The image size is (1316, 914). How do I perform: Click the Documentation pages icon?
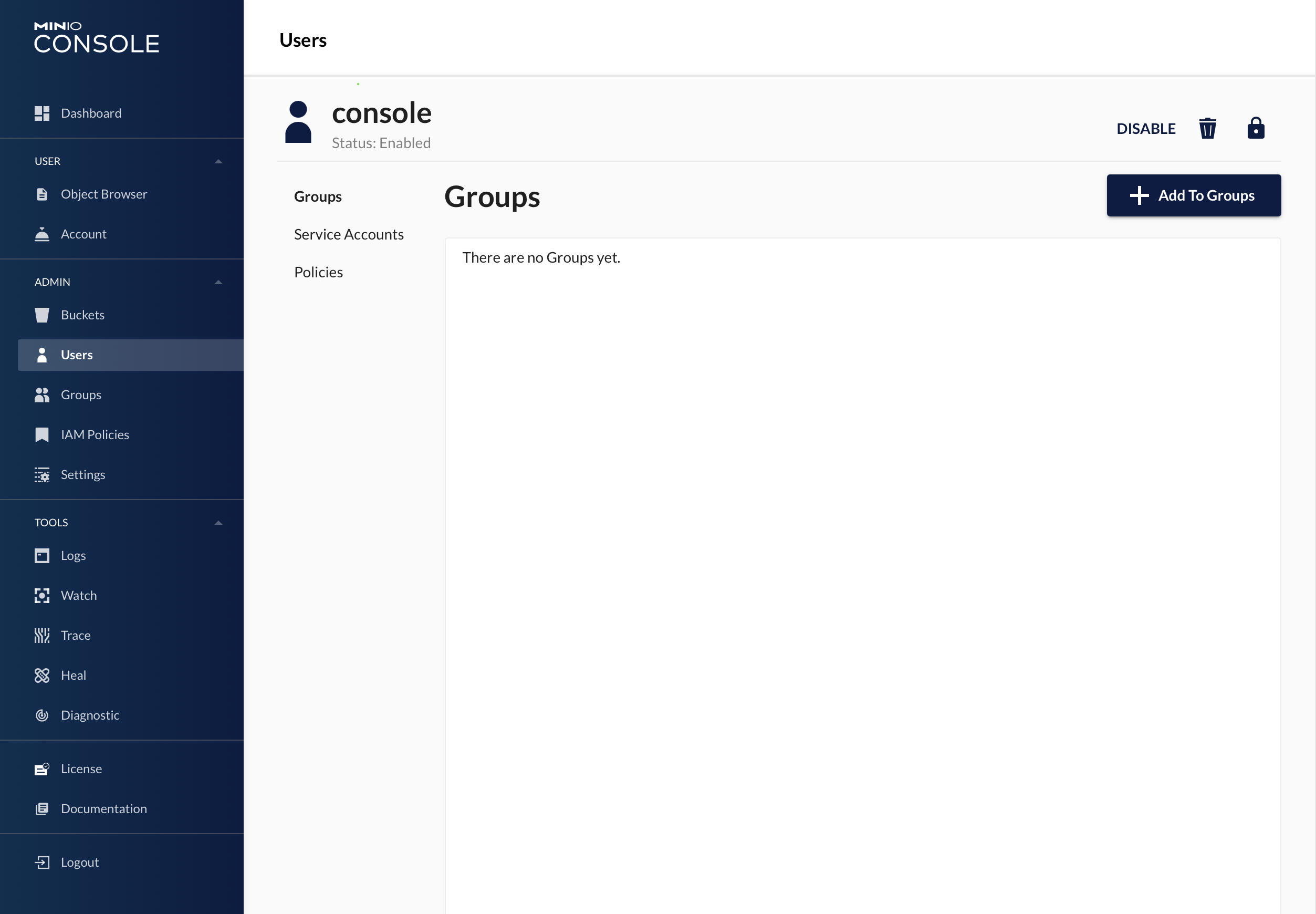(42, 808)
